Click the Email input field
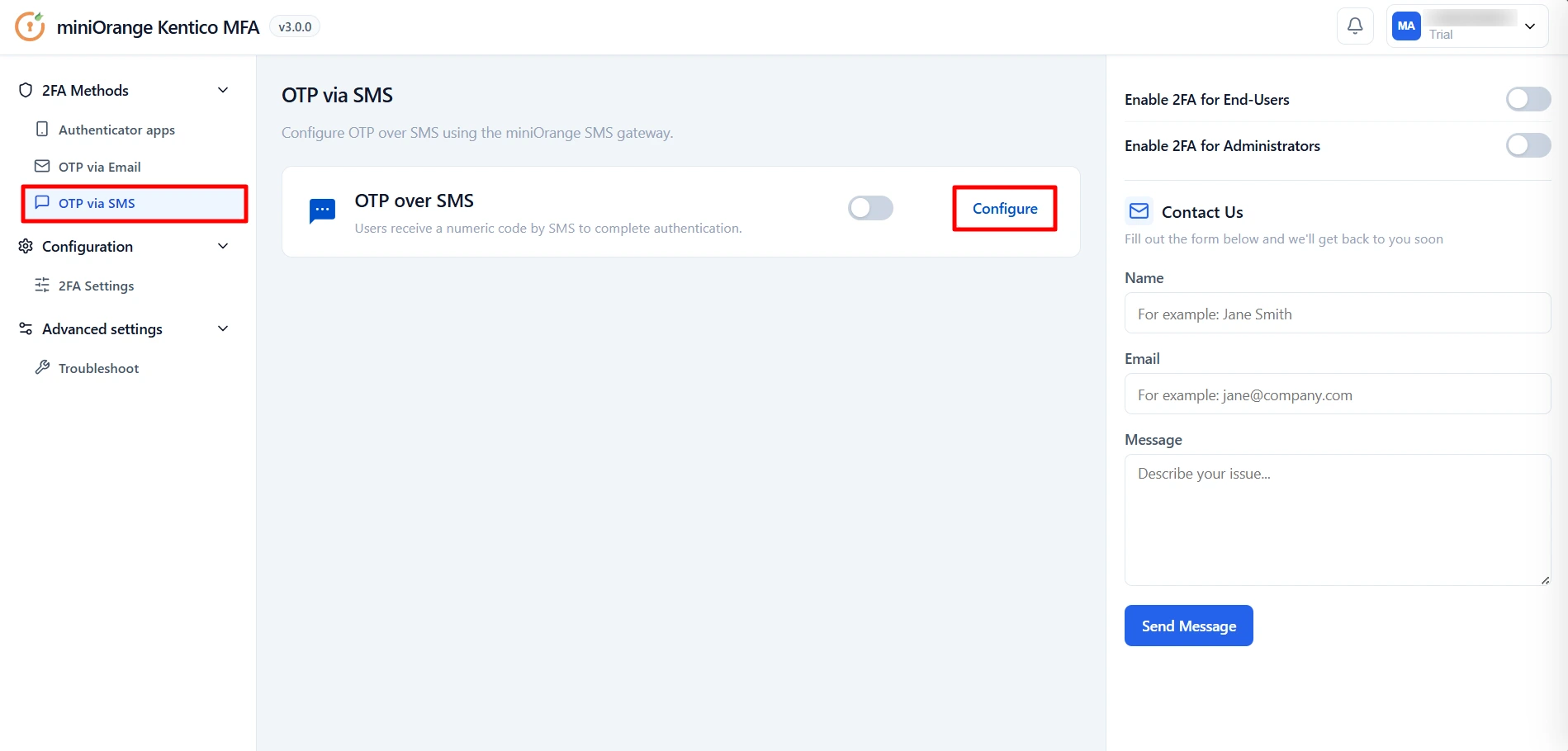Viewport: 1568px width, 751px height. (x=1338, y=394)
